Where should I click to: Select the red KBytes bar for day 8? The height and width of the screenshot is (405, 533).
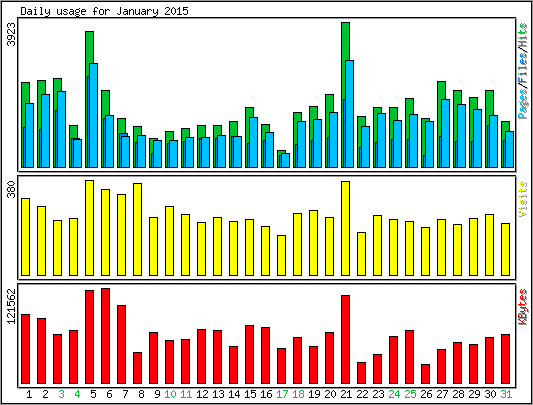(x=137, y=368)
